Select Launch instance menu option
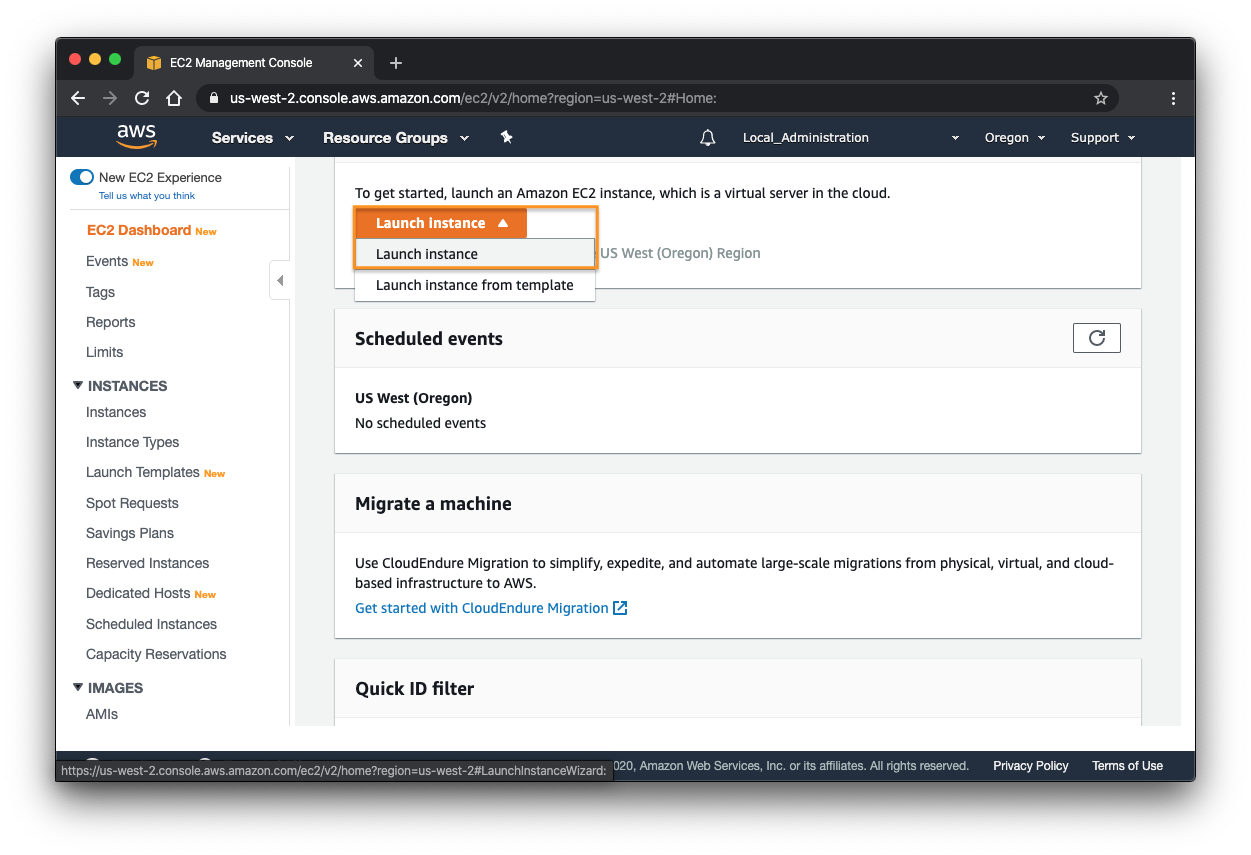 pos(475,254)
